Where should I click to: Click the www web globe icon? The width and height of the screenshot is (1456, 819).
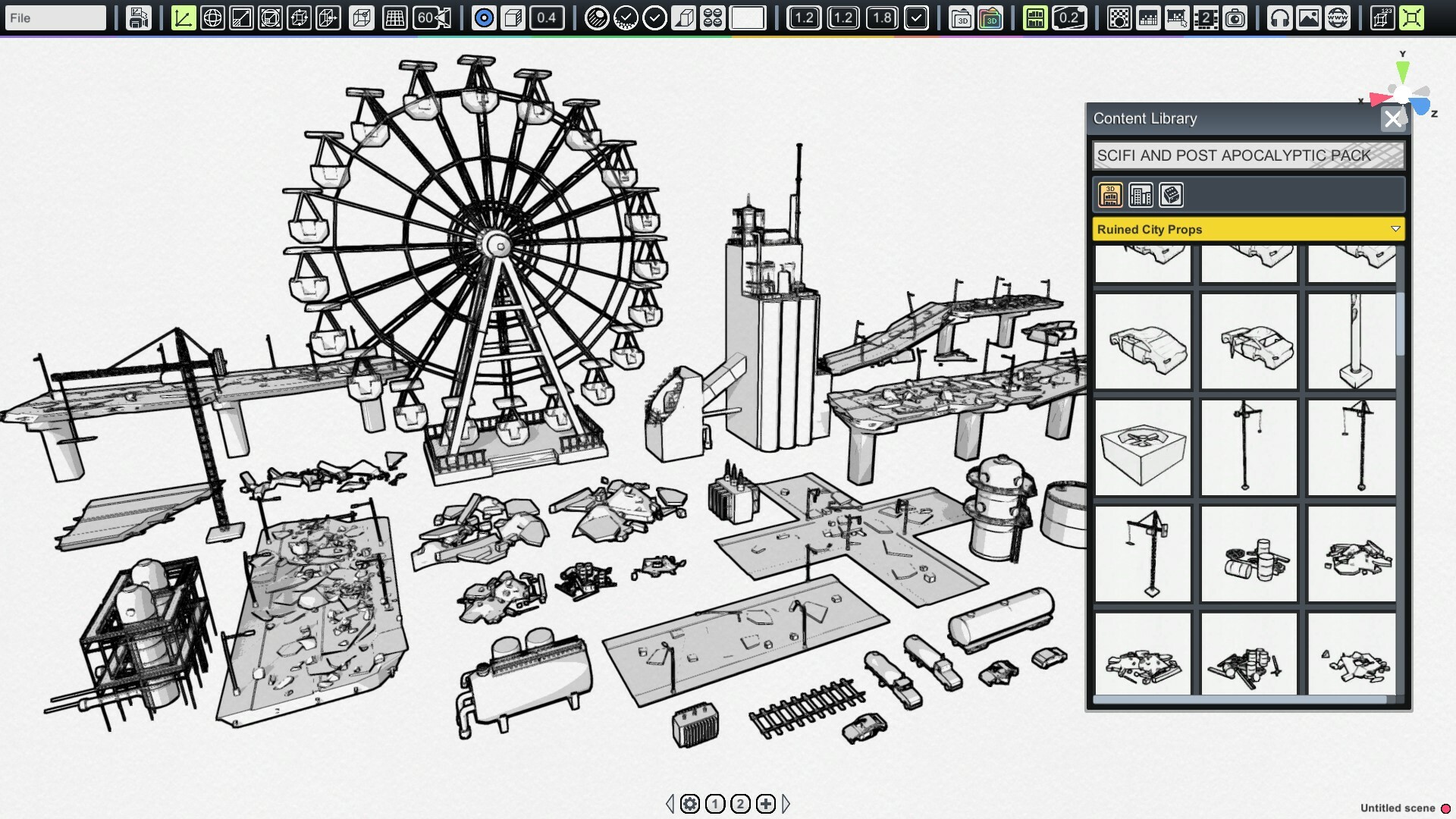coord(1337,17)
